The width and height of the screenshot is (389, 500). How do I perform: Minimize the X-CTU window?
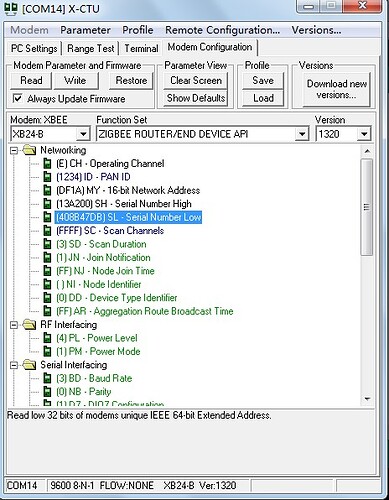(x=309, y=7)
